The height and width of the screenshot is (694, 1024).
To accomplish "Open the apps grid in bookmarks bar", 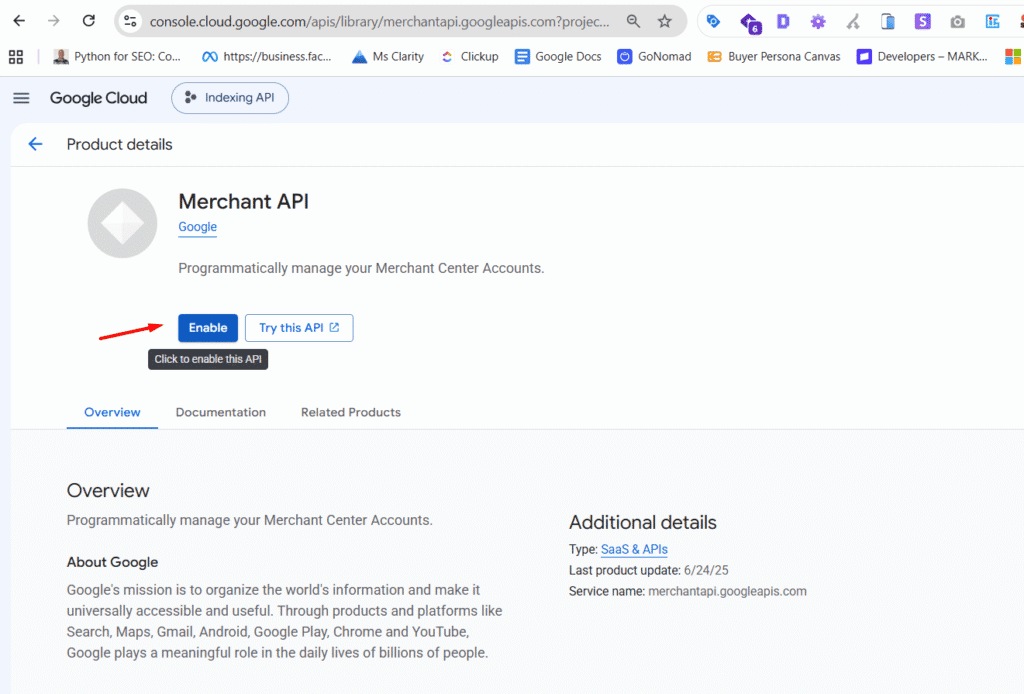I will pos(16,57).
